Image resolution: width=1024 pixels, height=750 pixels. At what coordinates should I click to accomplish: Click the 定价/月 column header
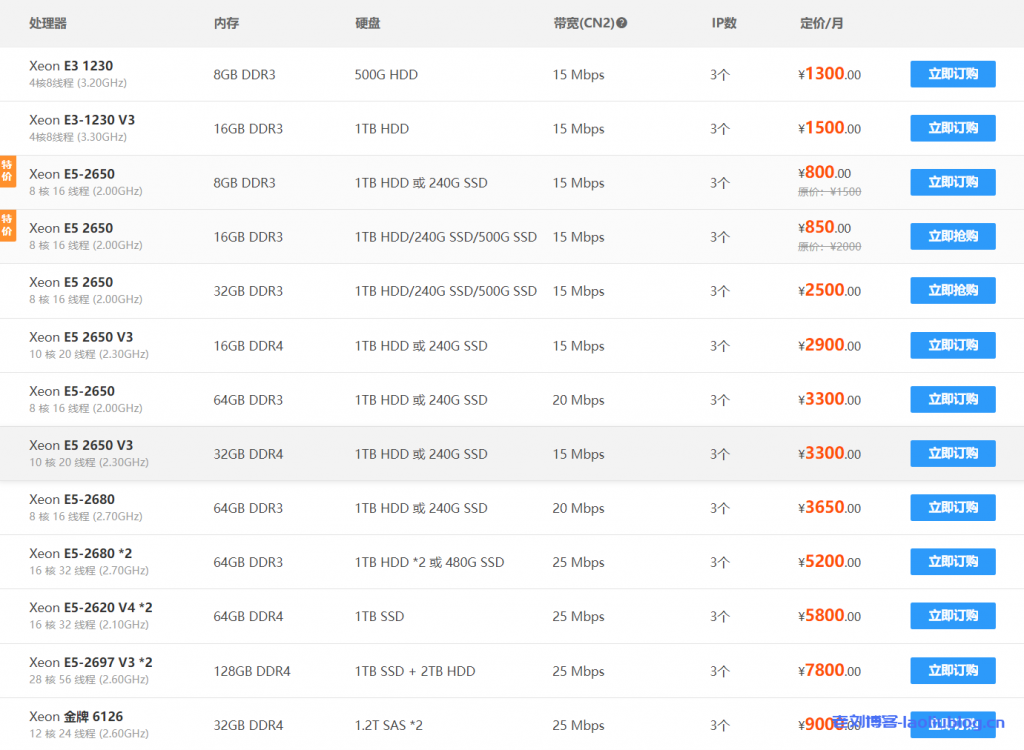click(821, 23)
